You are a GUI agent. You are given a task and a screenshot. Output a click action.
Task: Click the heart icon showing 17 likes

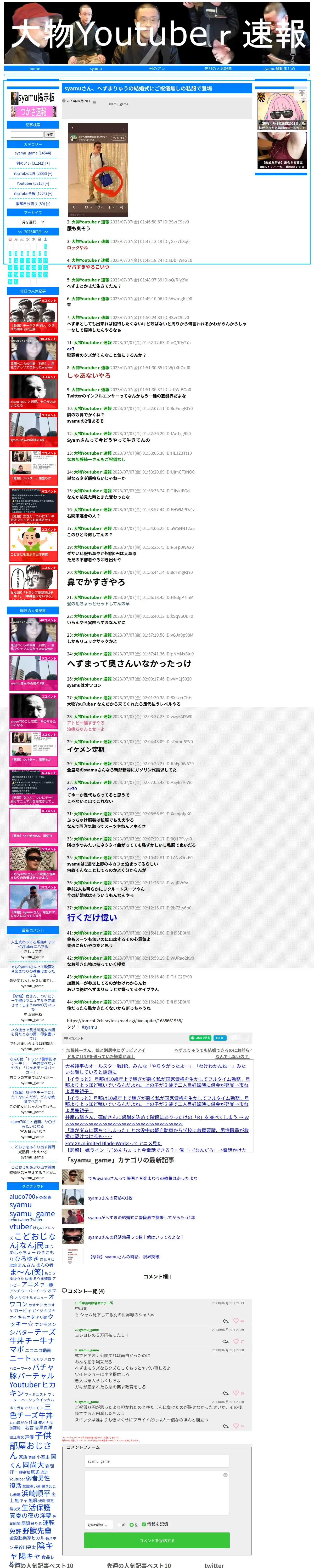click(236, 1342)
